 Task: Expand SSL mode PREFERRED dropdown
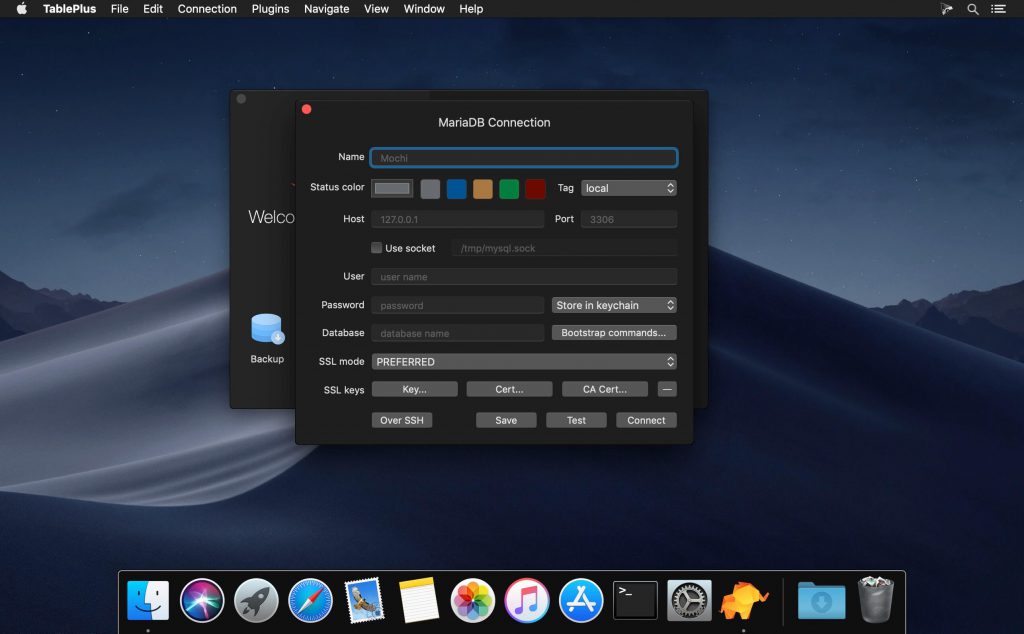[524, 362]
